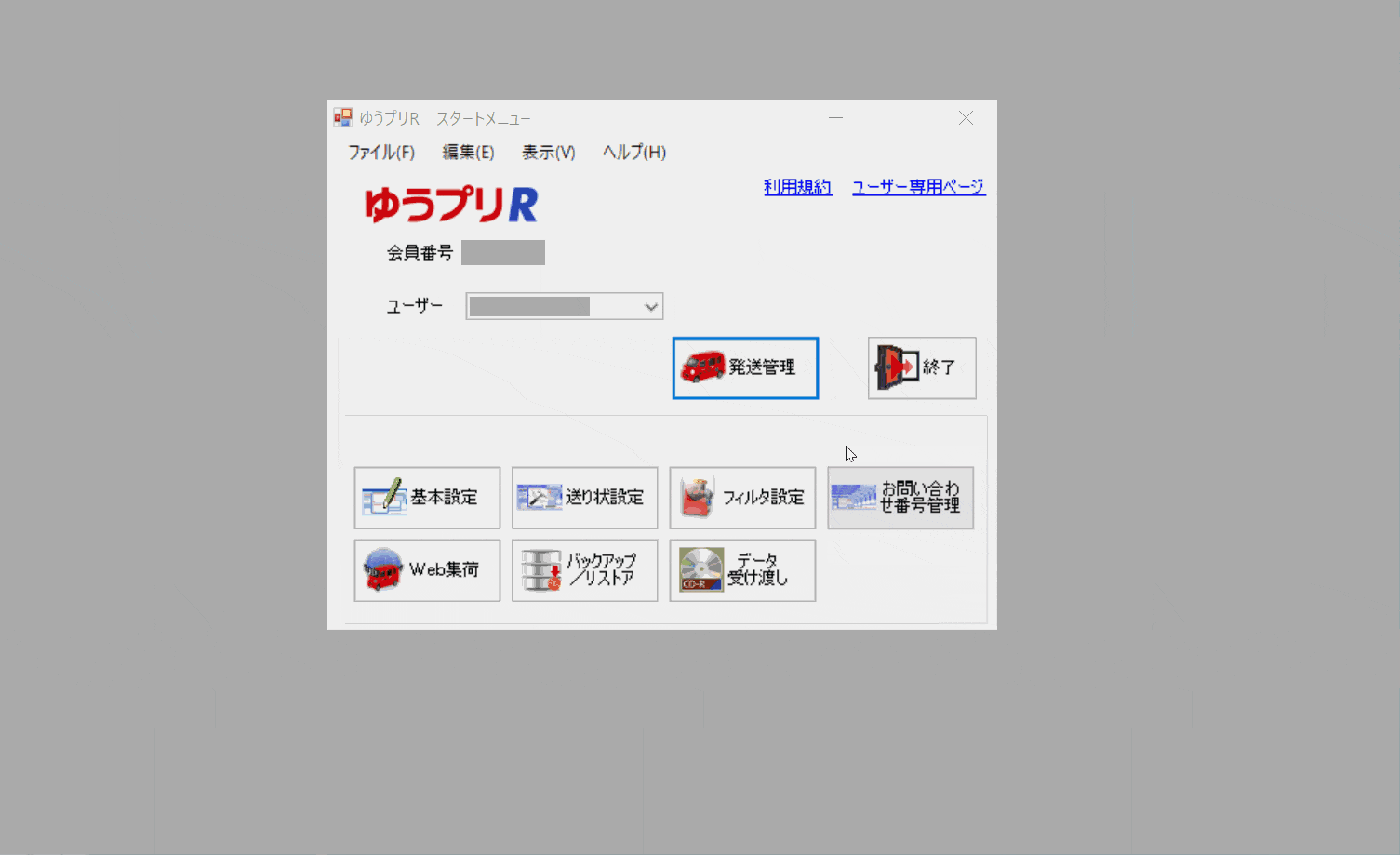Open the ファイル(F) menu
Screen dimensions: 1400x855
pyautogui.click(x=381, y=153)
